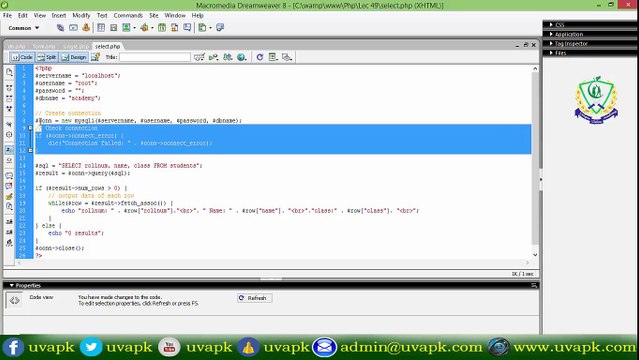The width and height of the screenshot is (639, 360).
Task: Click Expand All icon
Action: (9, 109)
